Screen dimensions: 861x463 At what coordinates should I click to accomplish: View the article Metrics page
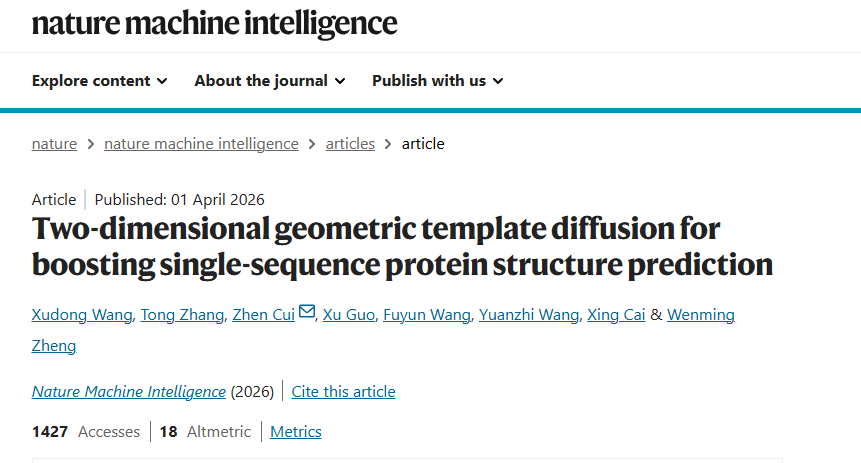296,432
